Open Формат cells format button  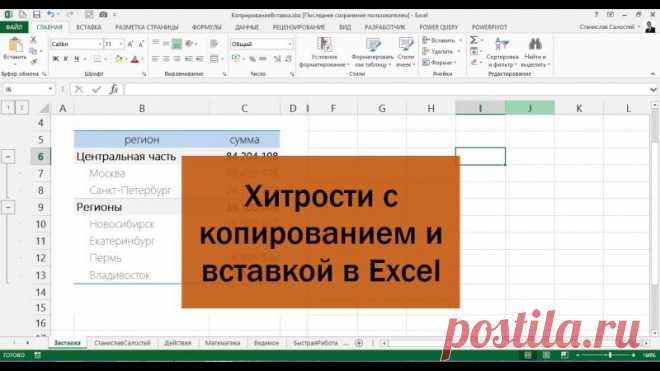tap(440, 62)
